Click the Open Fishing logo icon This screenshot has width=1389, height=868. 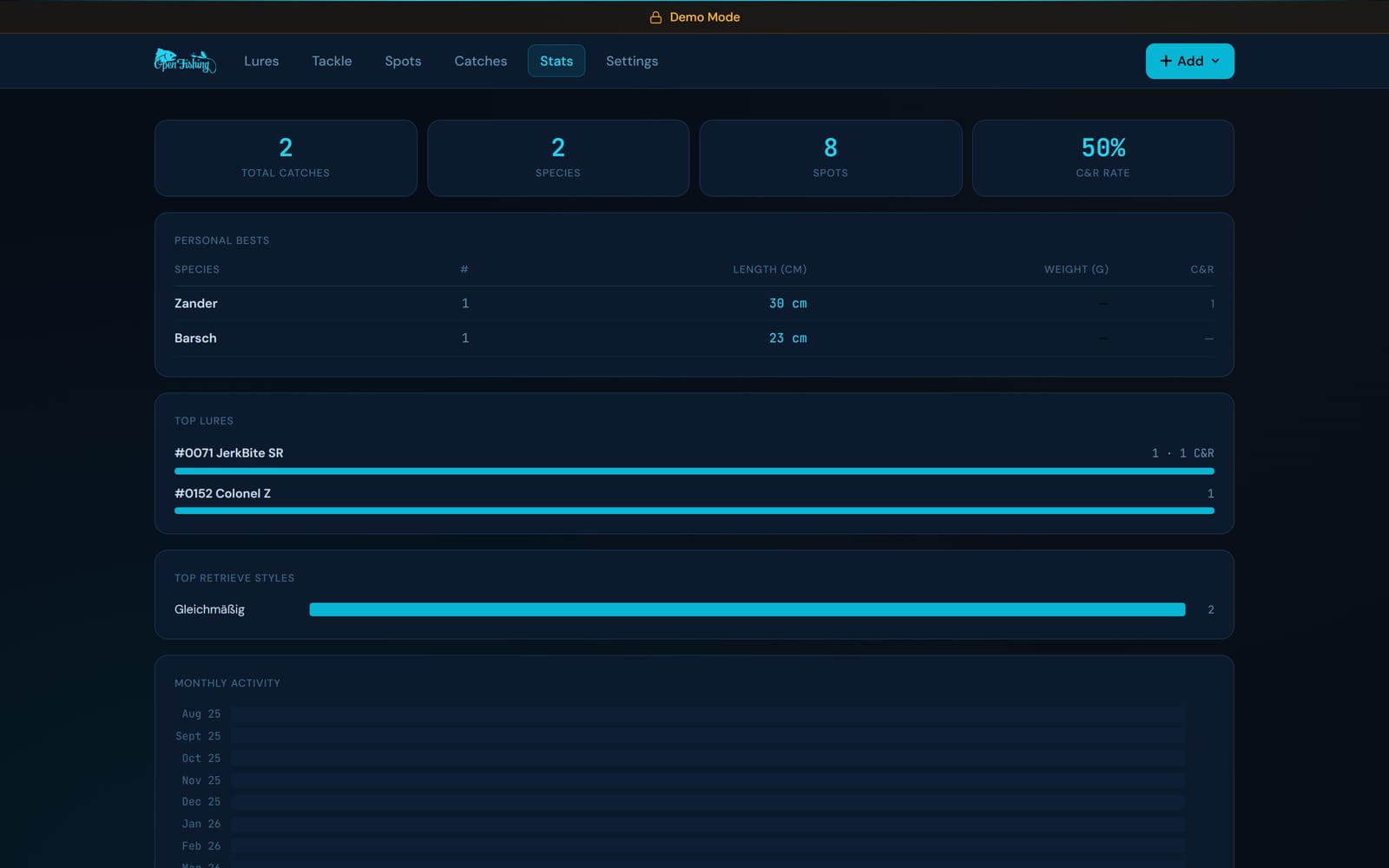point(185,61)
